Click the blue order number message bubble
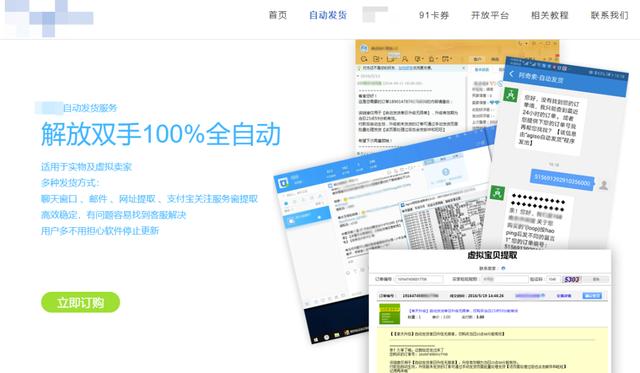The image size is (640, 373). pos(562,179)
